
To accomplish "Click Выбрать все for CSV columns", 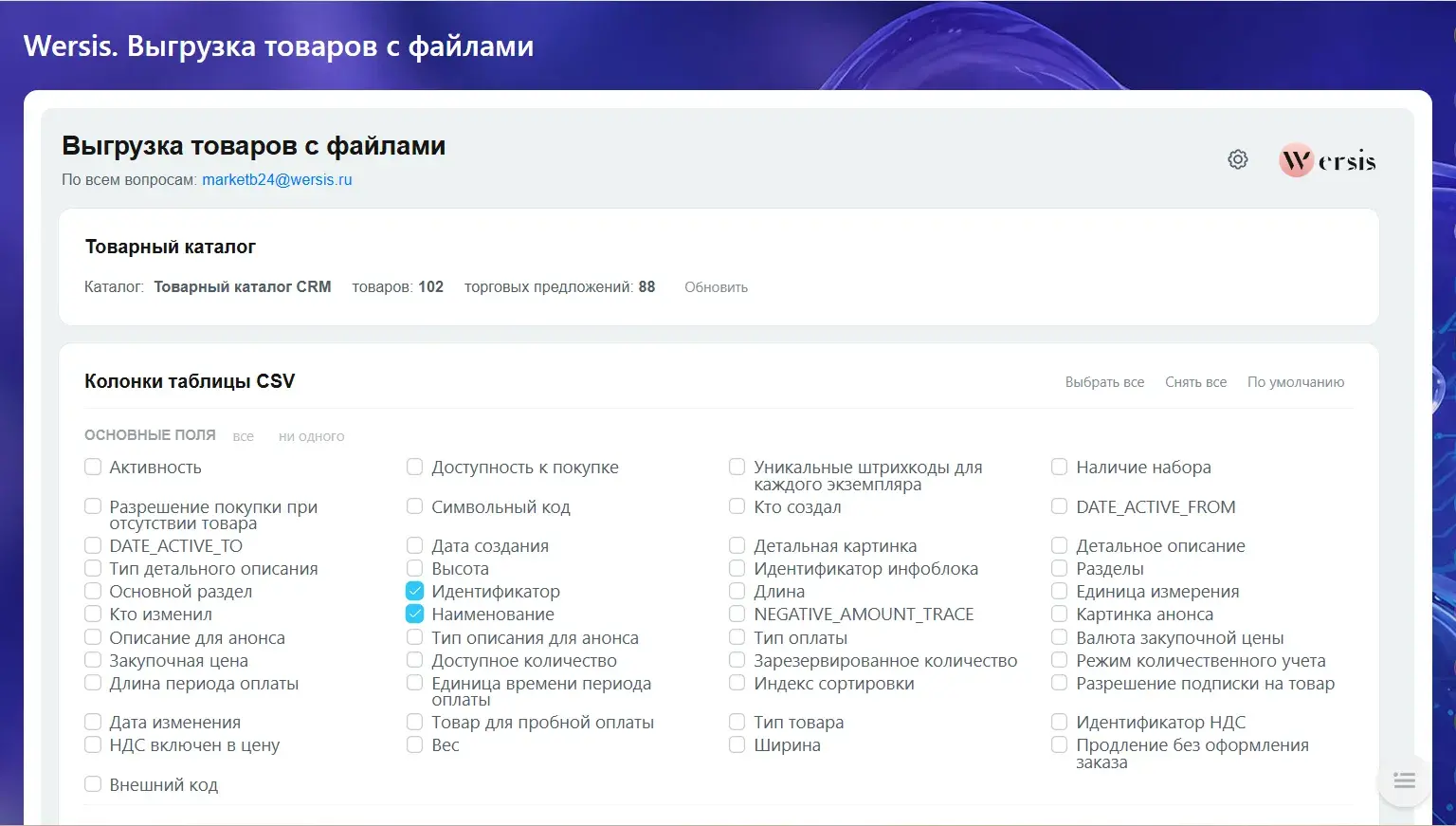I will pos(1104,382).
